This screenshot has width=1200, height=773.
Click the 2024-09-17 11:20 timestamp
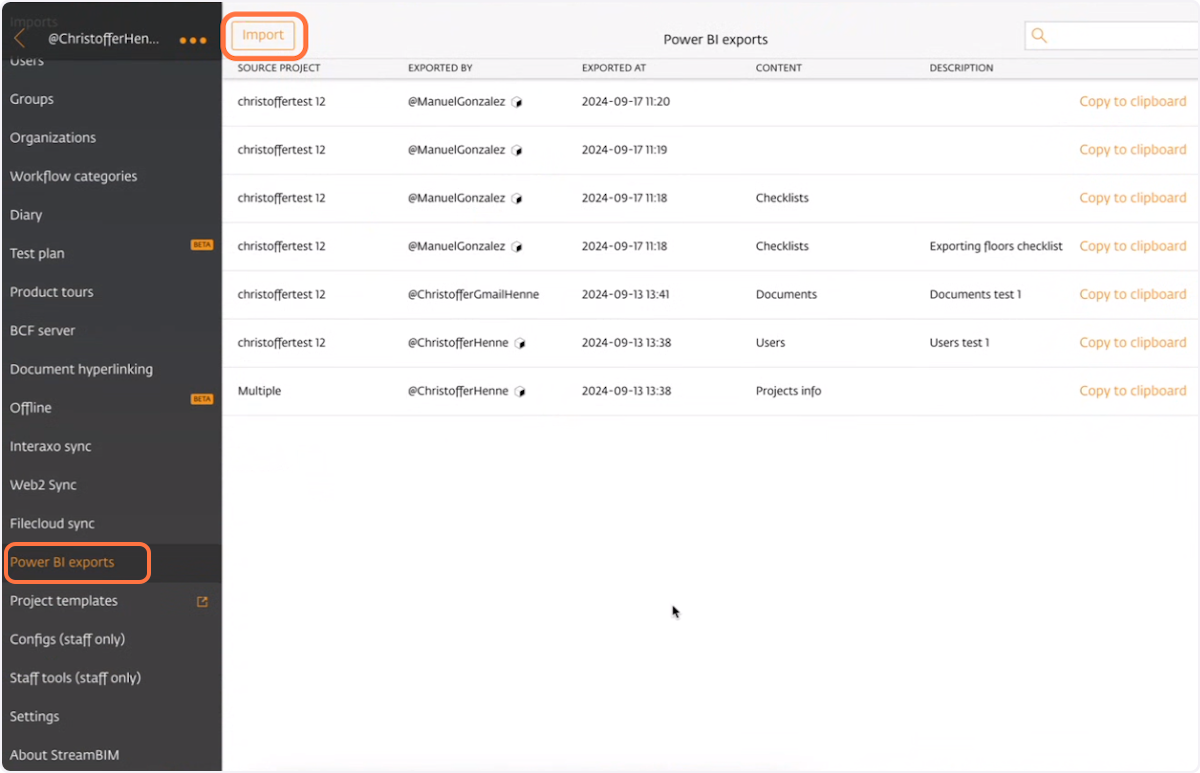tap(626, 101)
